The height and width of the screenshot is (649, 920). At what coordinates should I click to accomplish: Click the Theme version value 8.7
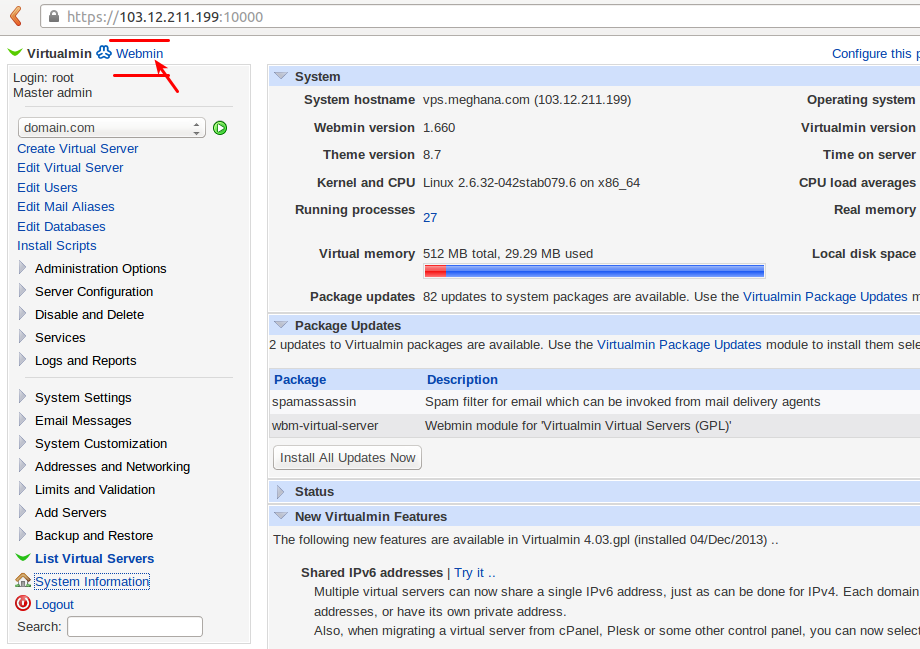coord(432,155)
